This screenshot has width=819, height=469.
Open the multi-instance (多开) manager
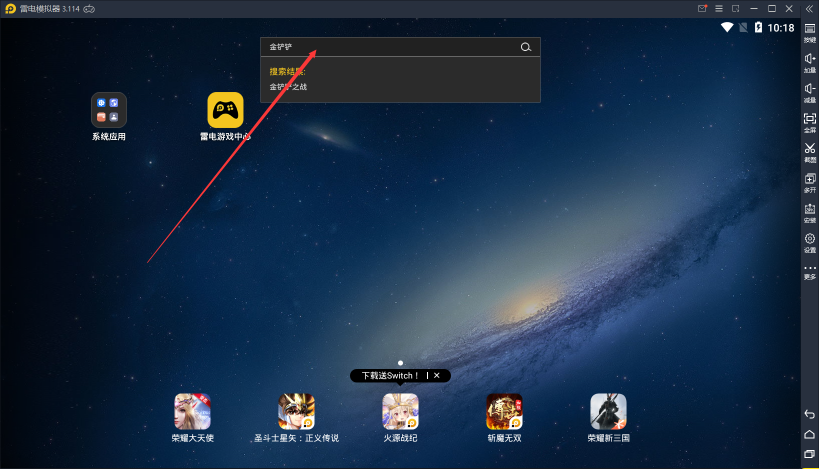(809, 181)
